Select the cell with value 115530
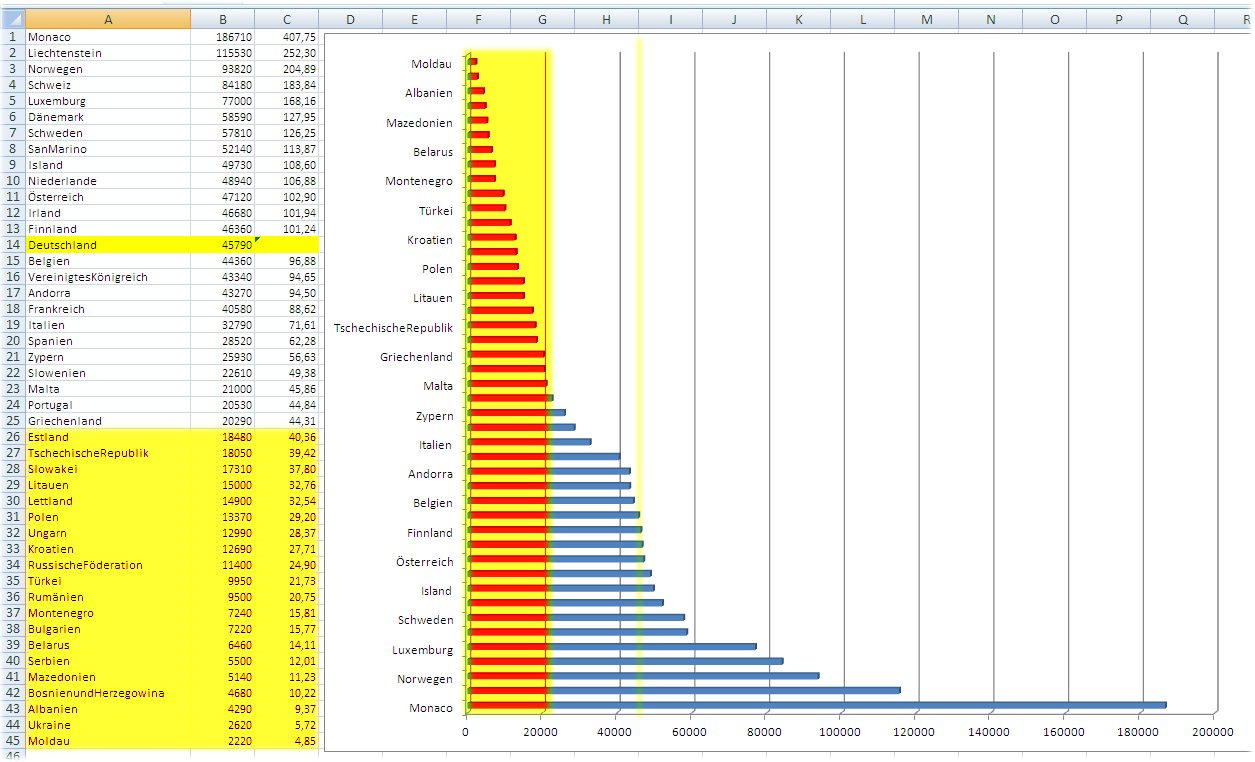This screenshot has width=1255, height=762. click(x=222, y=53)
